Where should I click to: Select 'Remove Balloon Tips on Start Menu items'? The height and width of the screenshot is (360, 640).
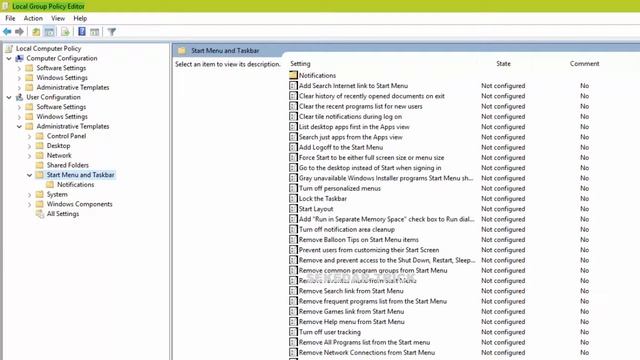[x=359, y=240]
